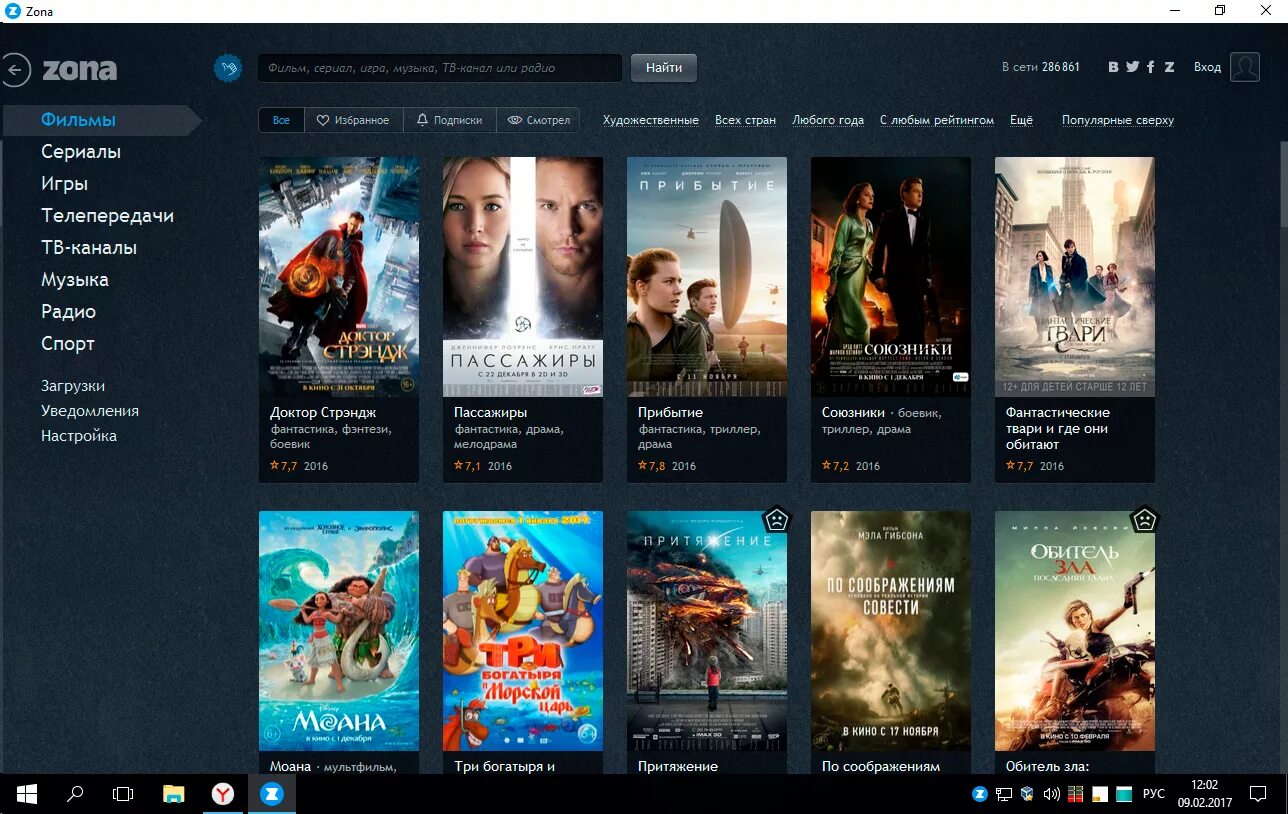Image resolution: width=1288 pixels, height=814 pixels.
Task: Click the volume speaker tray icon
Action: (x=1051, y=794)
